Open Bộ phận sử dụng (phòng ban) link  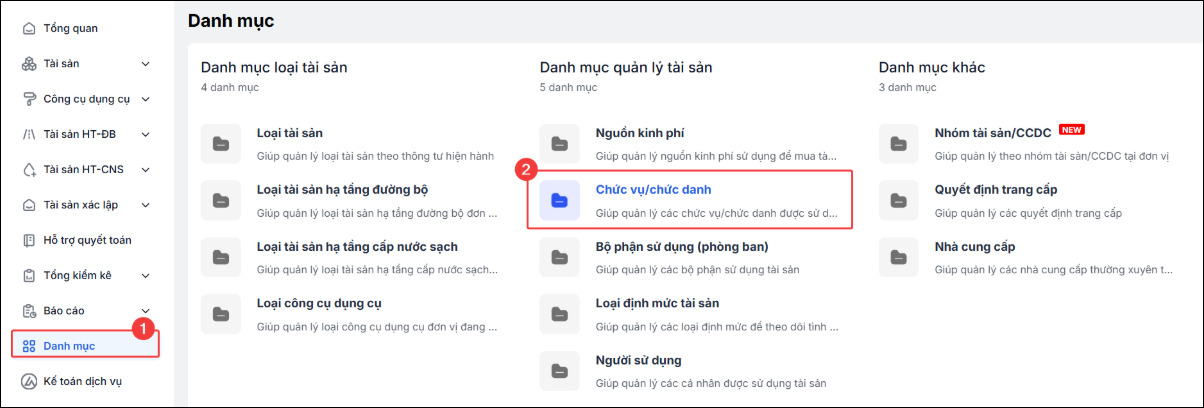tap(682, 246)
